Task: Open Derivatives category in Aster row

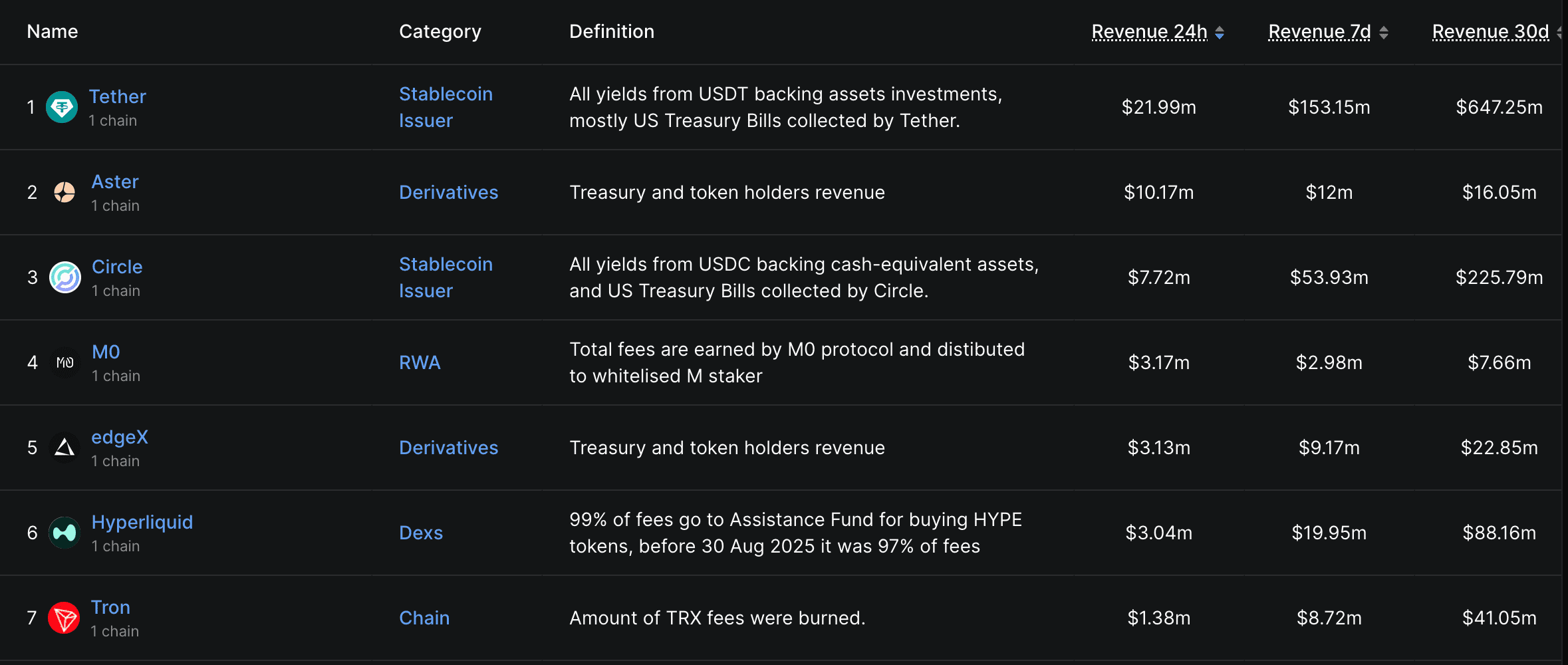Action: (x=448, y=192)
